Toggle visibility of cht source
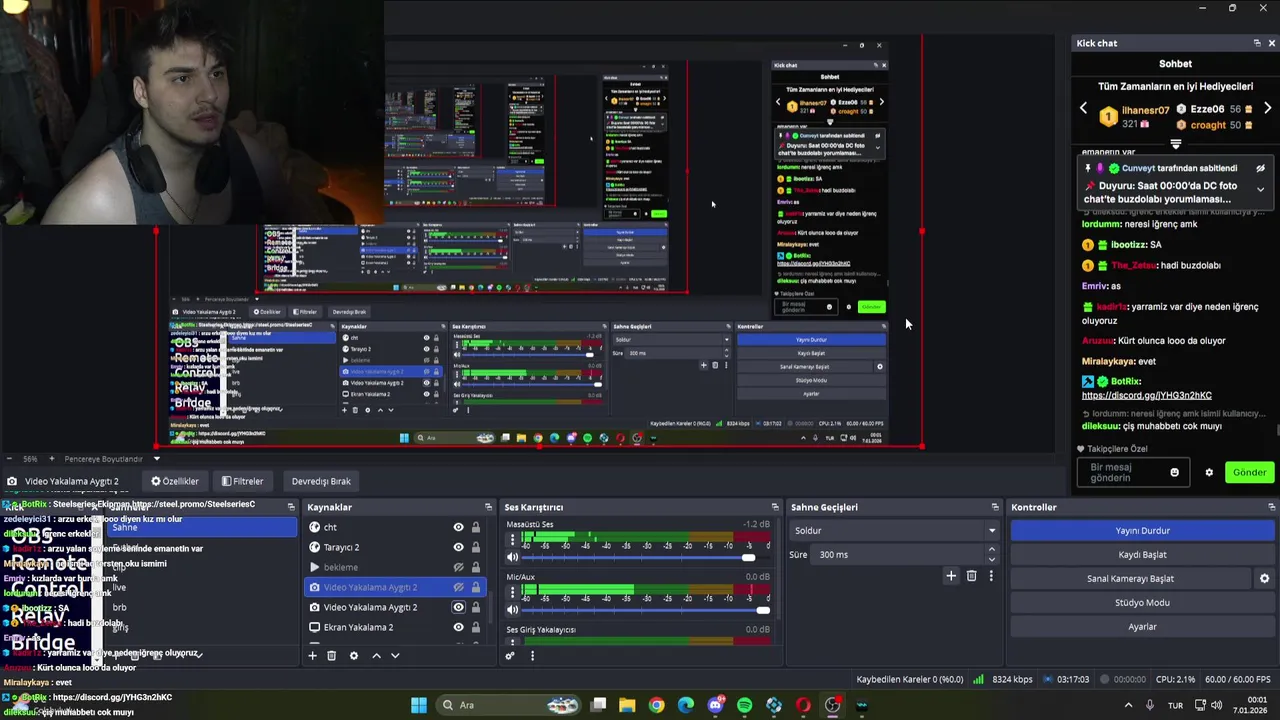Viewport: 1280px width, 720px height. (458, 528)
